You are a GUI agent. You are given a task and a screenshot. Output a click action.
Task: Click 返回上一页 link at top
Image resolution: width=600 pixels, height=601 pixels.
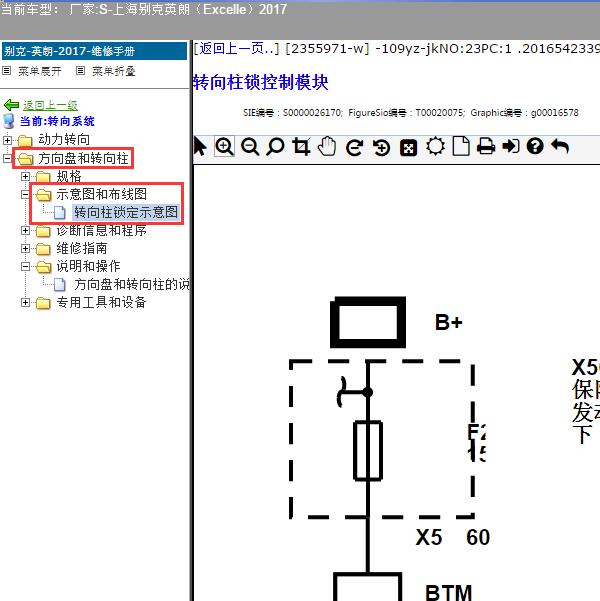click(236, 49)
